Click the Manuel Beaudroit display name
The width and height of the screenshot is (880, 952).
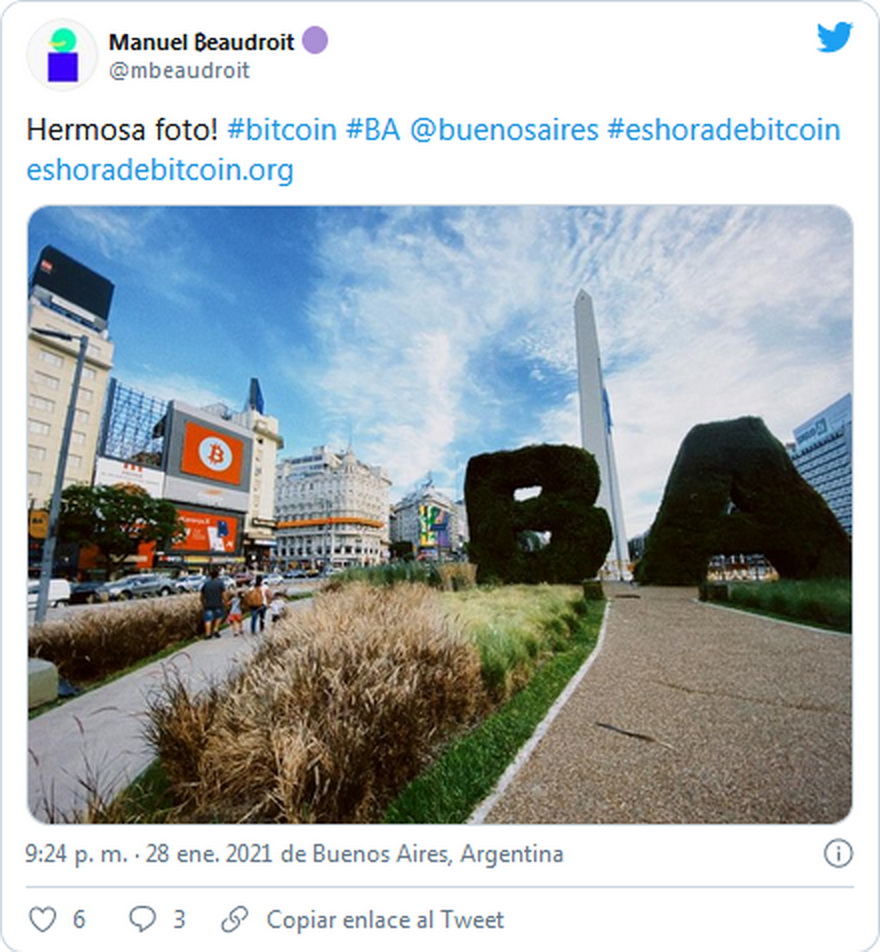pyautogui.click(x=202, y=42)
